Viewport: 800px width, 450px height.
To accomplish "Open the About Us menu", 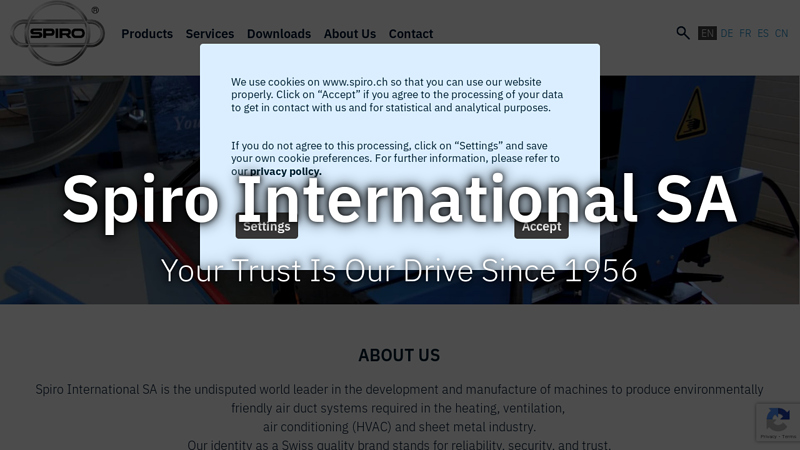I will (x=349, y=34).
